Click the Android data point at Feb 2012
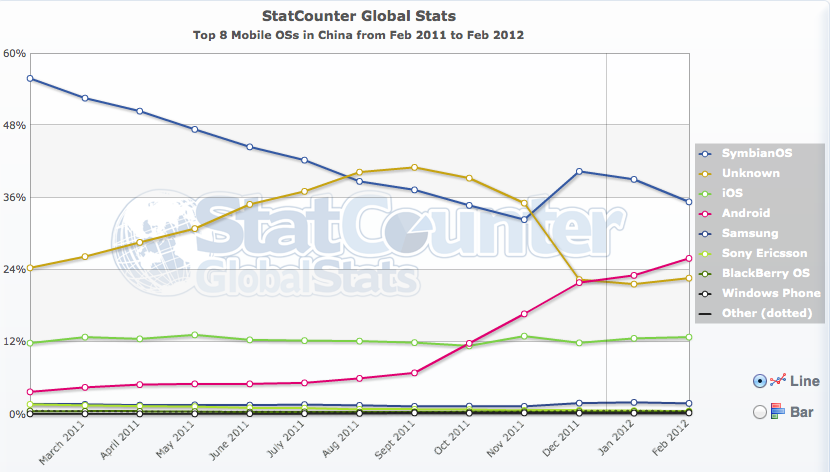 coord(688,258)
